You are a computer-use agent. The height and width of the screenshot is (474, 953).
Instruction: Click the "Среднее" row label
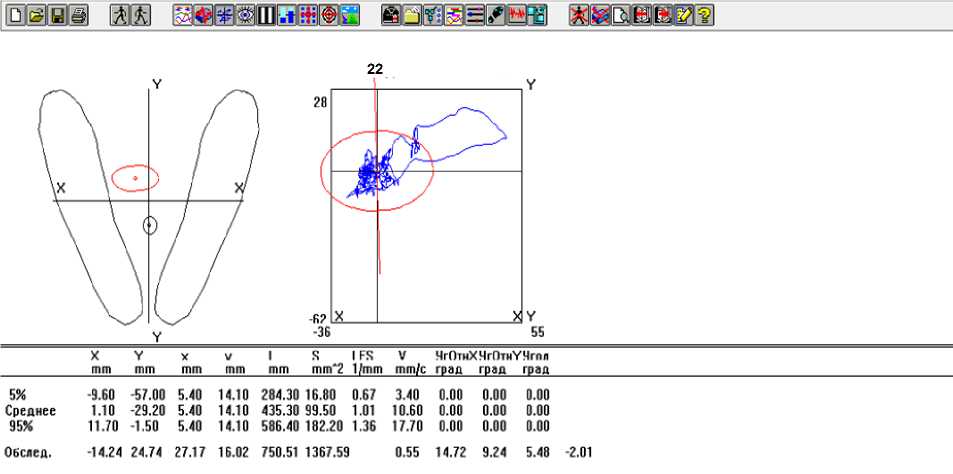pos(30,411)
